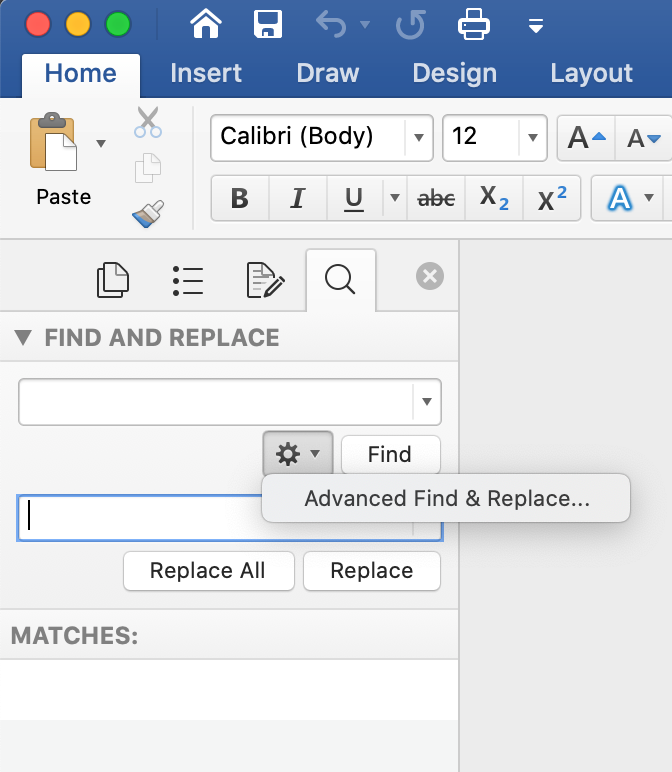672x772 pixels.
Task: Click the gear search options button
Action: tap(298, 453)
